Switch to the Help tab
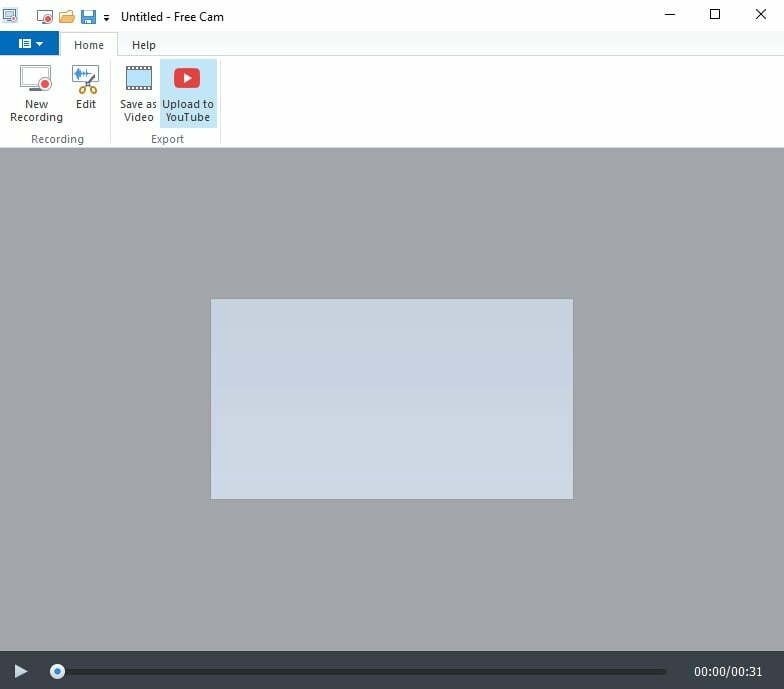Image resolution: width=784 pixels, height=689 pixels. click(x=144, y=45)
